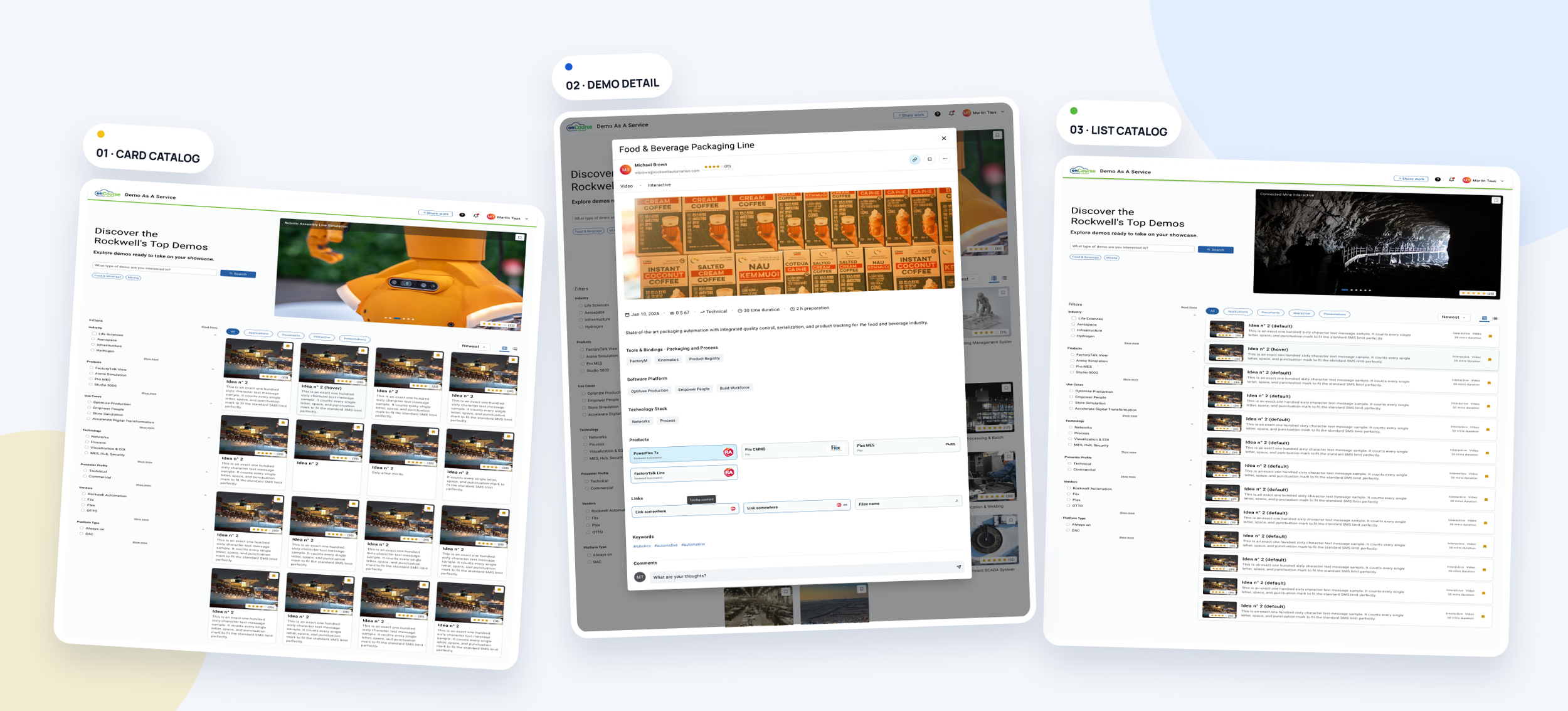Check FactoryTalk View filter in Card Catalog
This screenshot has height=711, width=1568.
(92, 368)
